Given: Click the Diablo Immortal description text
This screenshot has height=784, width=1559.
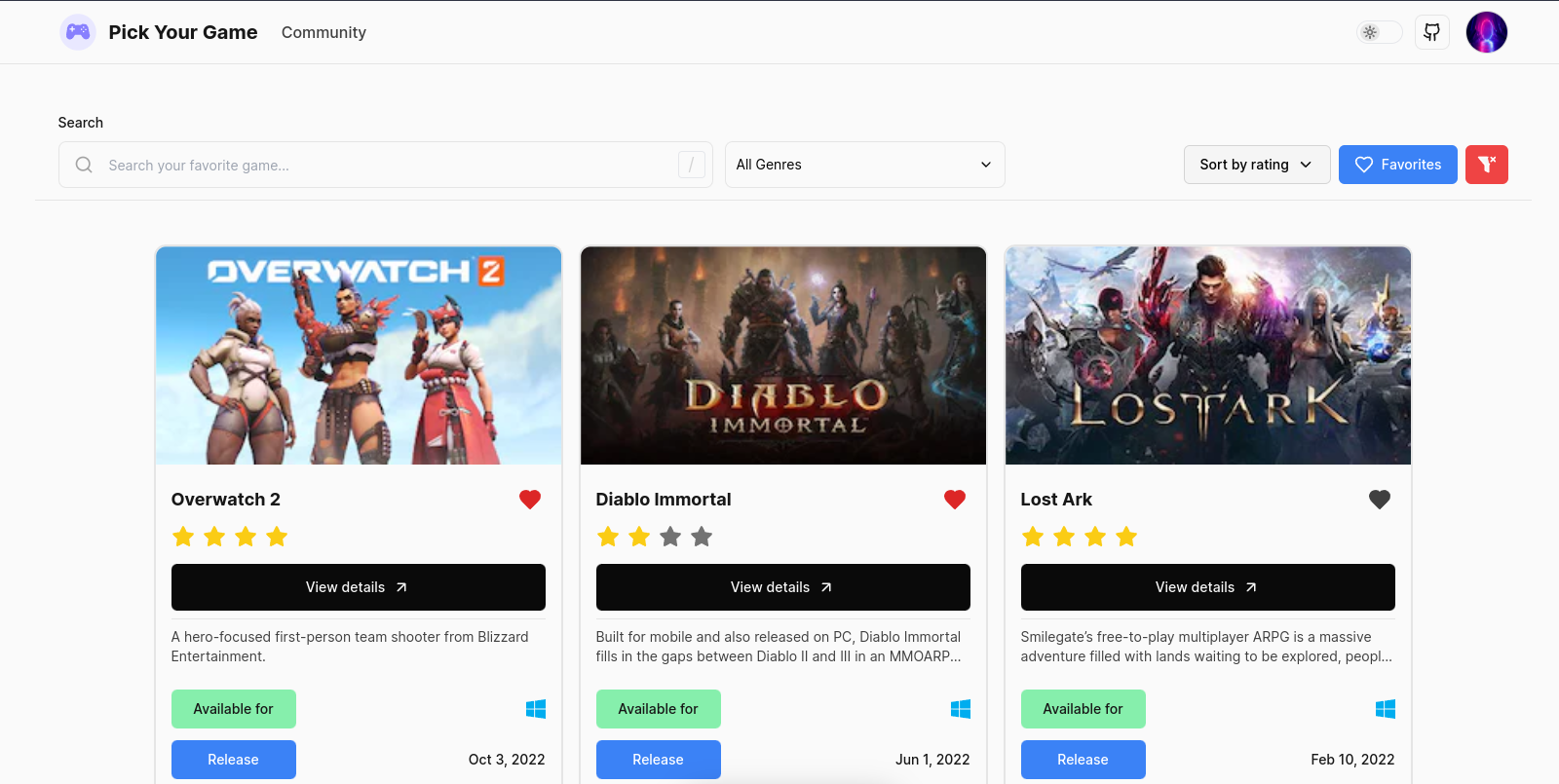Looking at the screenshot, I should [x=779, y=647].
